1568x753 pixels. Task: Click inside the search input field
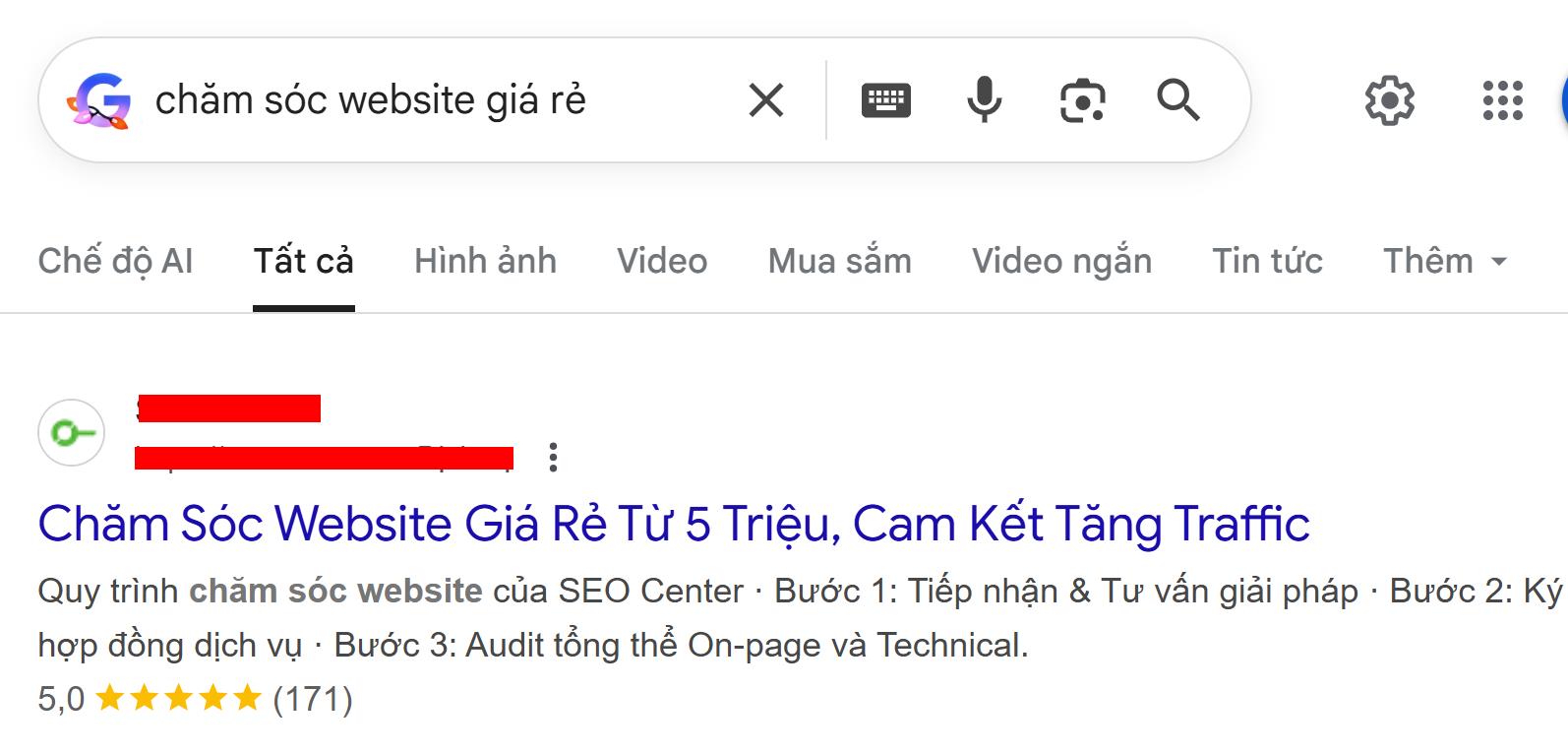(393, 98)
